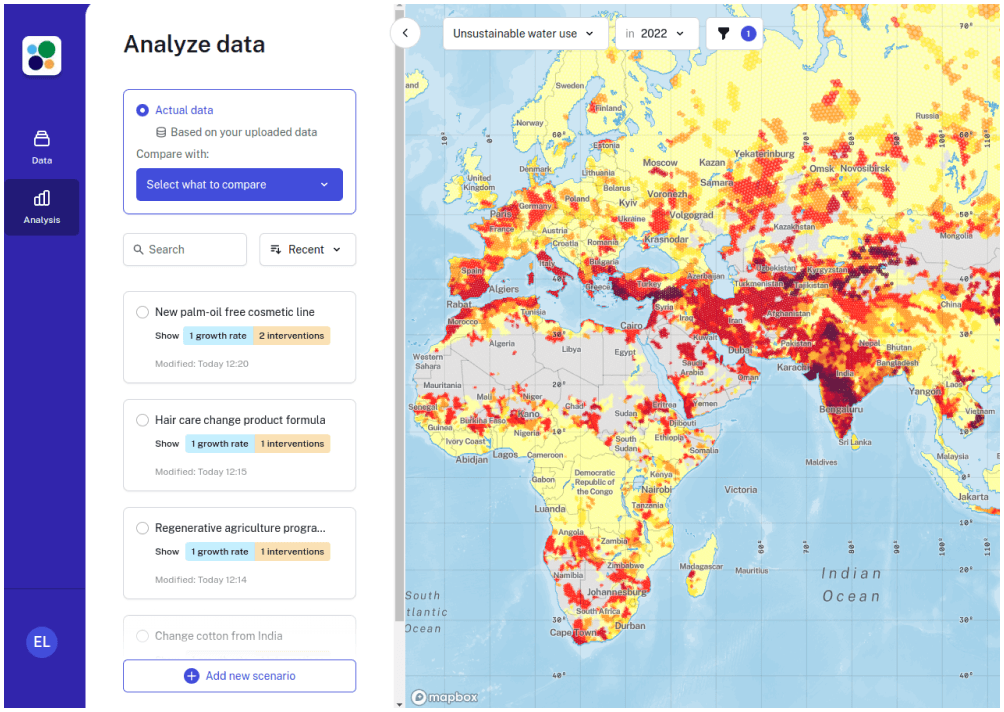Click the EL user avatar
The width and height of the screenshot is (1004, 712).
coord(42,642)
